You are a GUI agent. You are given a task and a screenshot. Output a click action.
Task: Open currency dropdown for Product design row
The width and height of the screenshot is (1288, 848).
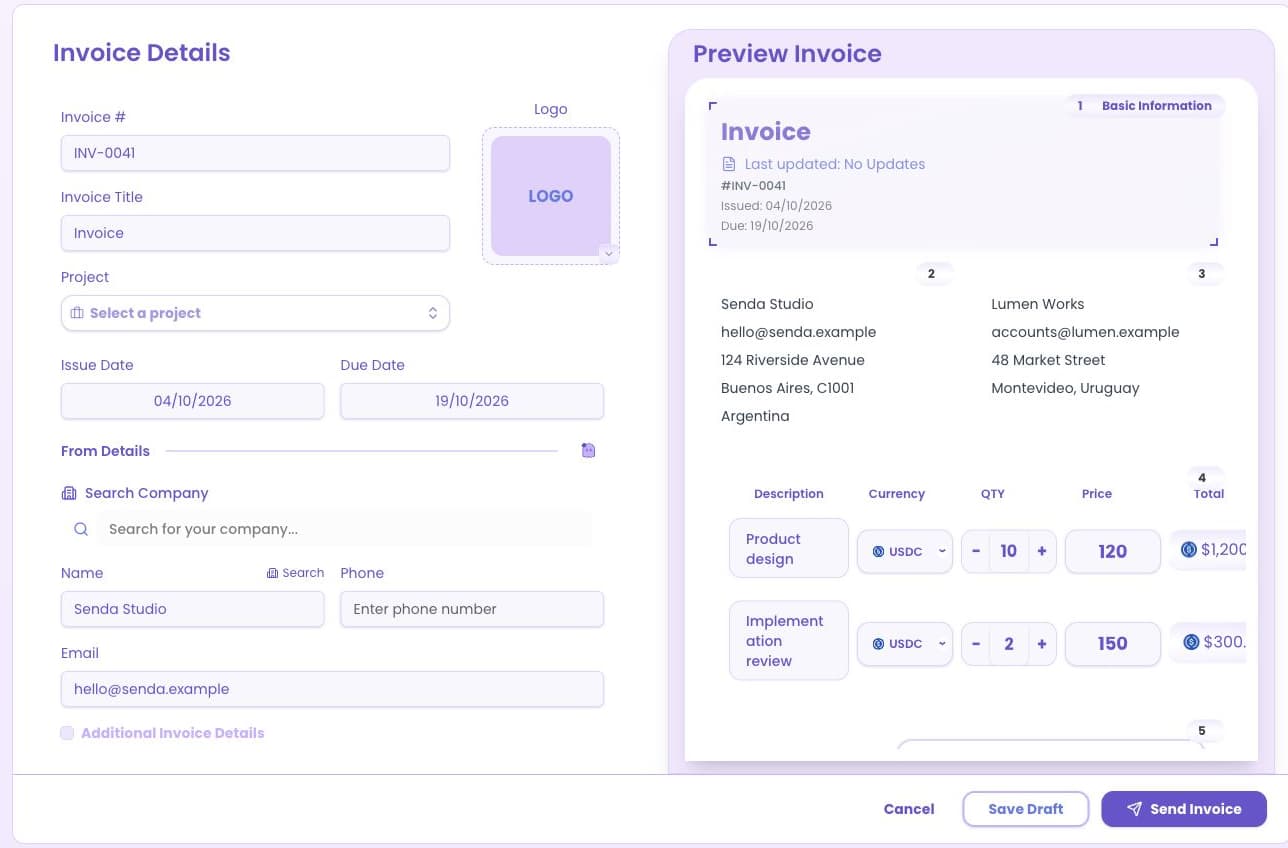[x=904, y=551]
